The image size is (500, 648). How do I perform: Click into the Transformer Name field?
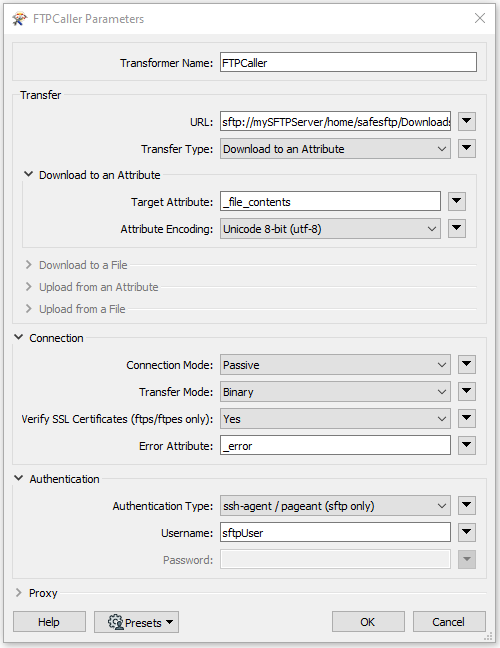[348, 62]
